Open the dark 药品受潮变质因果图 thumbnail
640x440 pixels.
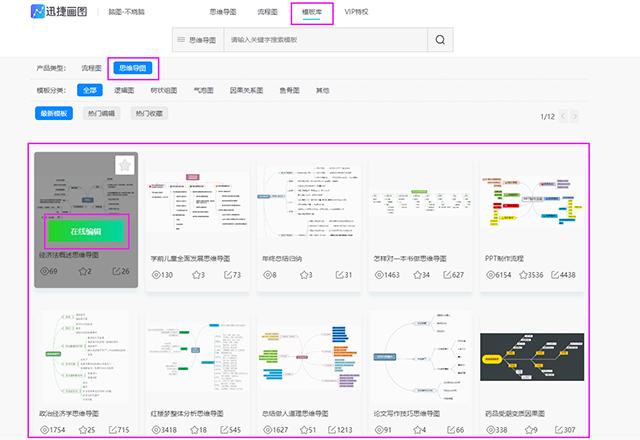[532, 357]
